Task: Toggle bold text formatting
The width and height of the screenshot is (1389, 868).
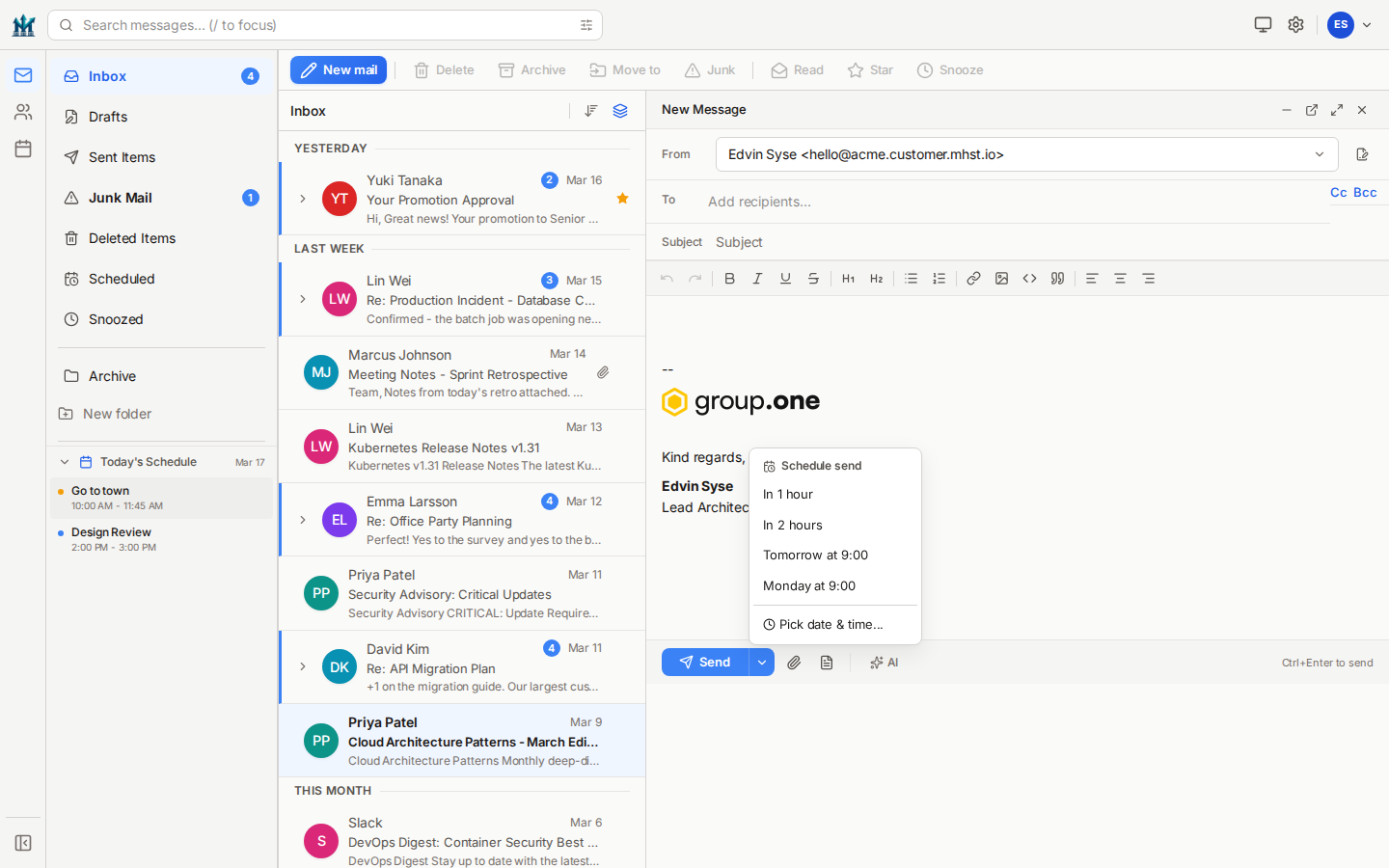Action: [x=729, y=279]
